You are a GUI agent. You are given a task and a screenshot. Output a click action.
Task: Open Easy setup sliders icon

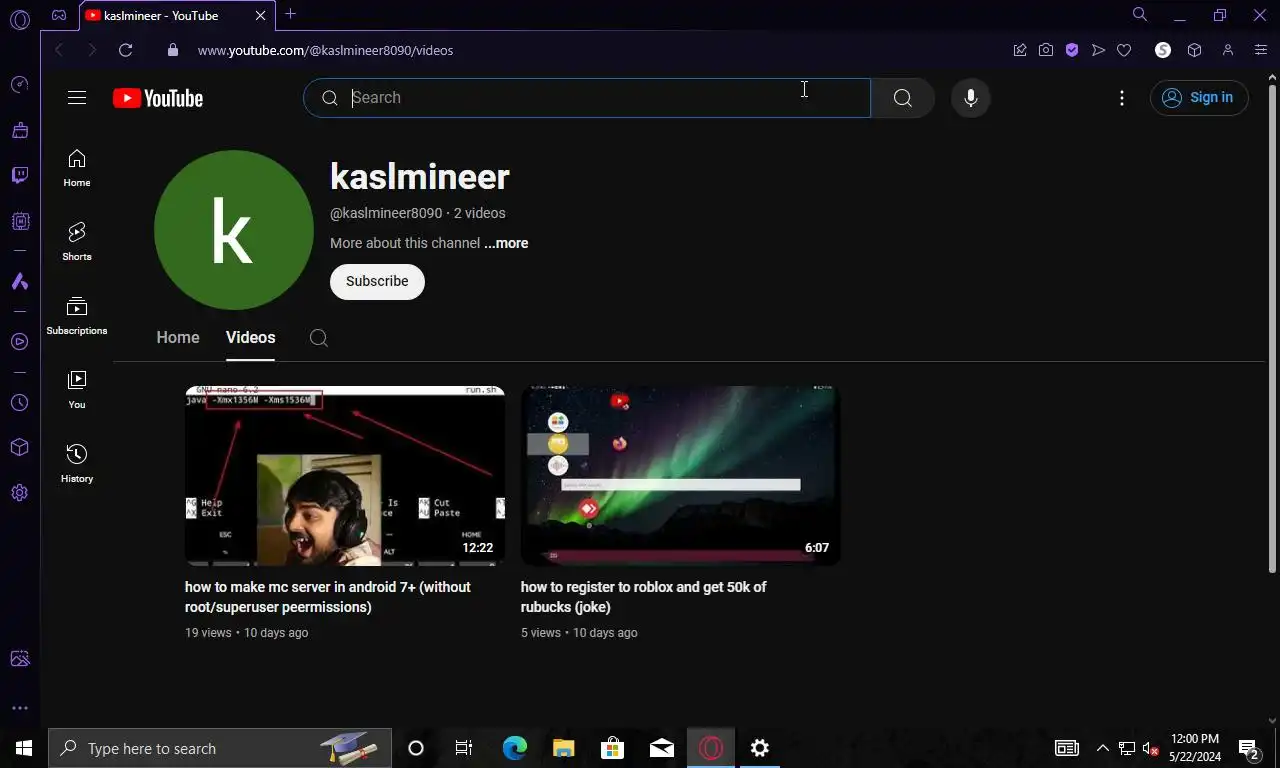coord(1261,50)
